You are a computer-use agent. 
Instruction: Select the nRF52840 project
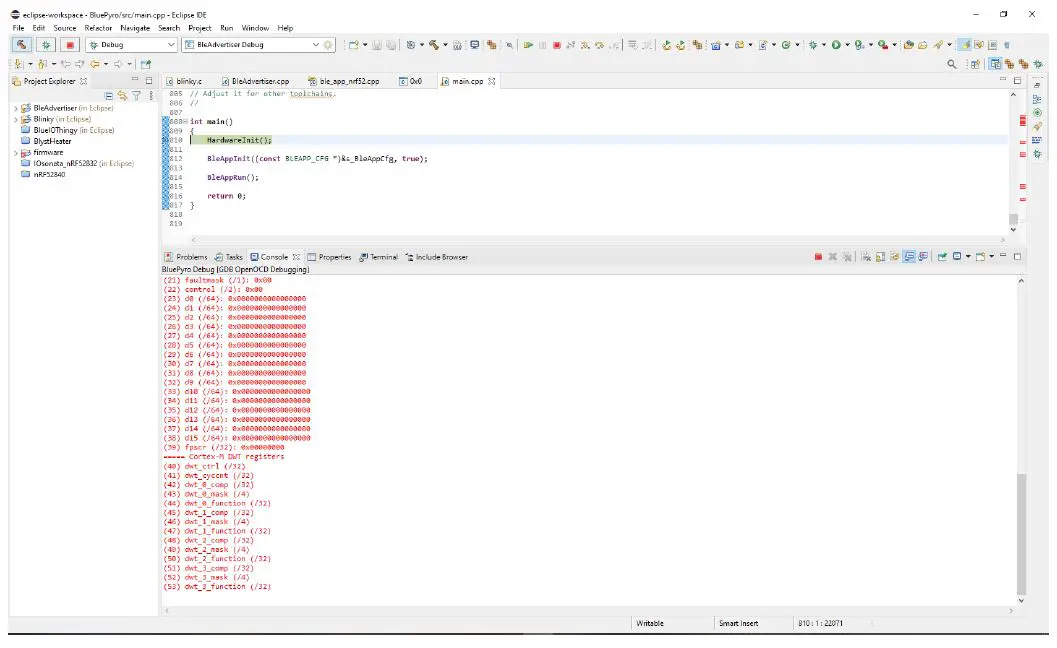coord(43,174)
